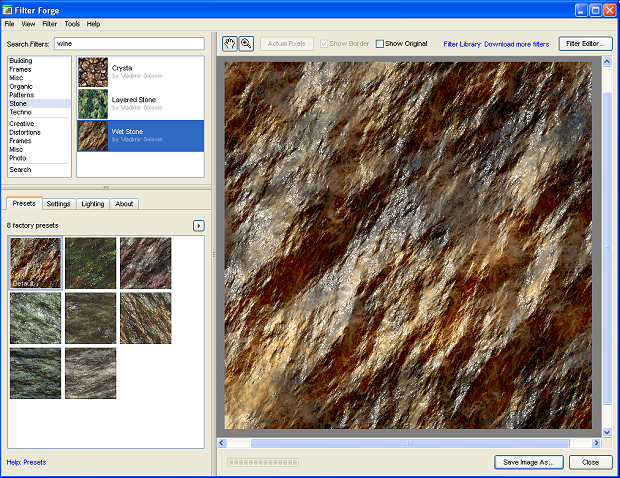Enable the Show Original checkbox

pos(380,43)
